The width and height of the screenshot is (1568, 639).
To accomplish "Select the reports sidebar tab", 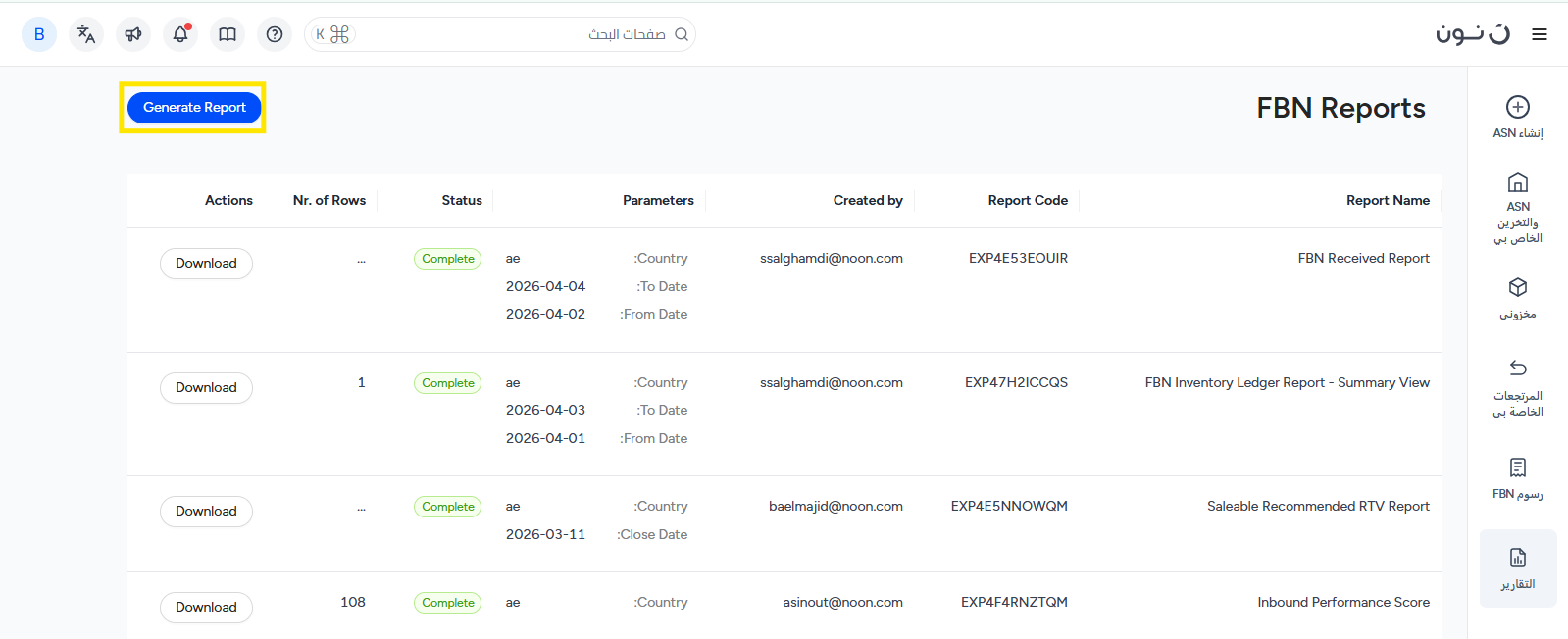I will (x=1517, y=568).
